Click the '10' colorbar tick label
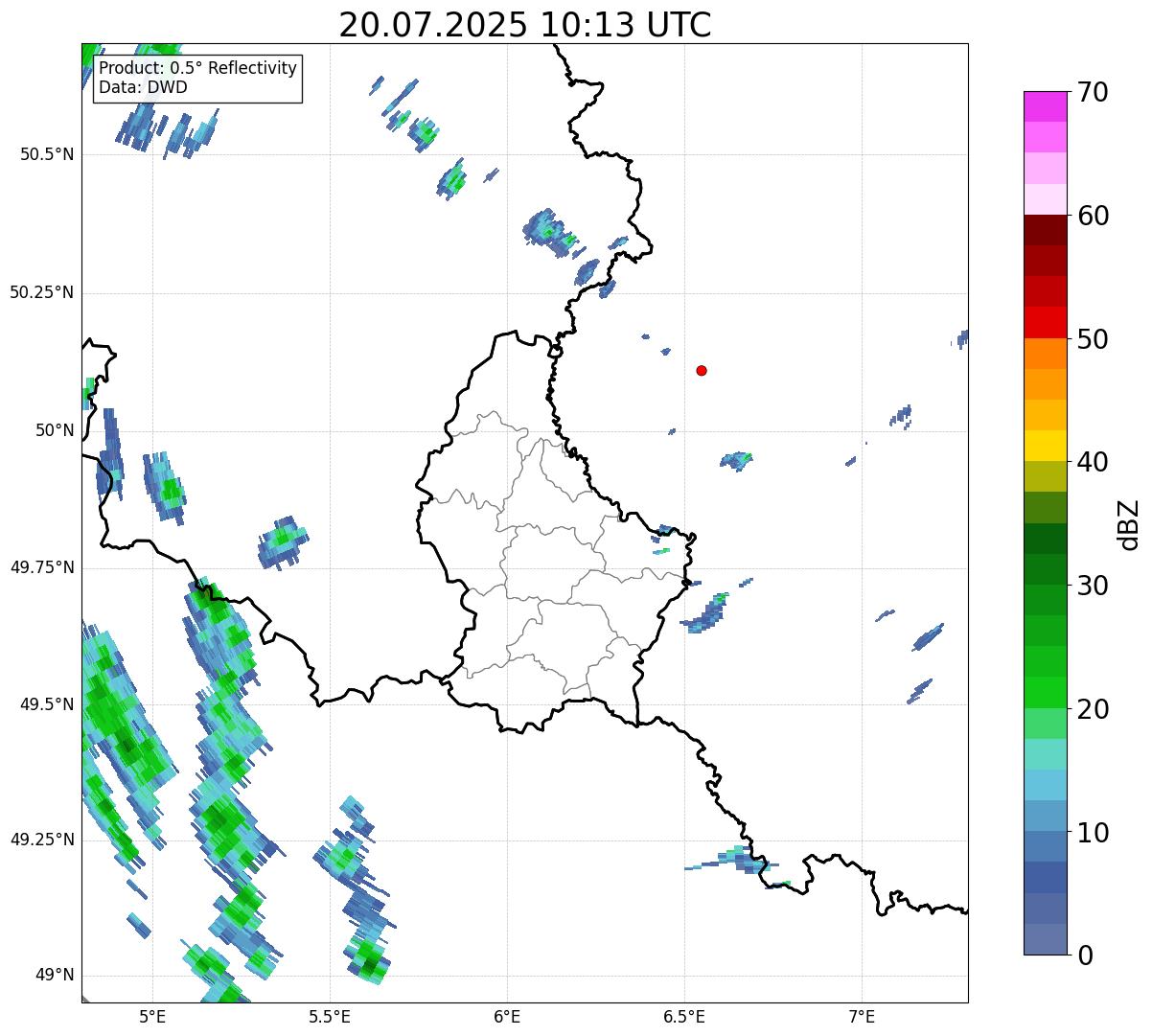 (x=1094, y=833)
